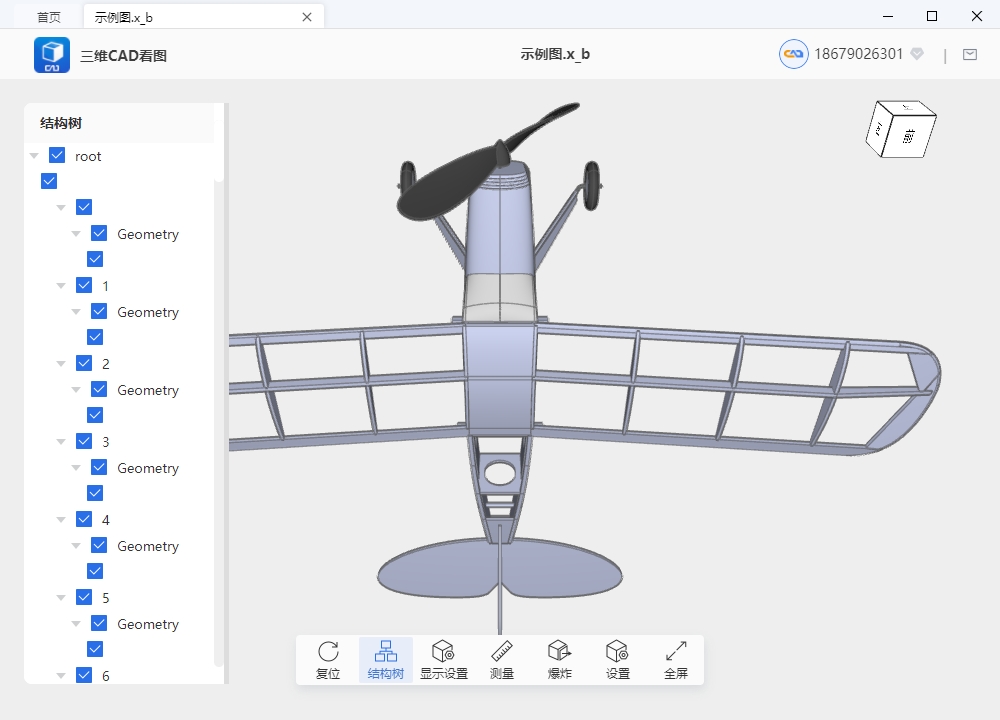The height and width of the screenshot is (720, 1000).
Task: Click the 复位 reset view icon
Action: pos(328,660)
